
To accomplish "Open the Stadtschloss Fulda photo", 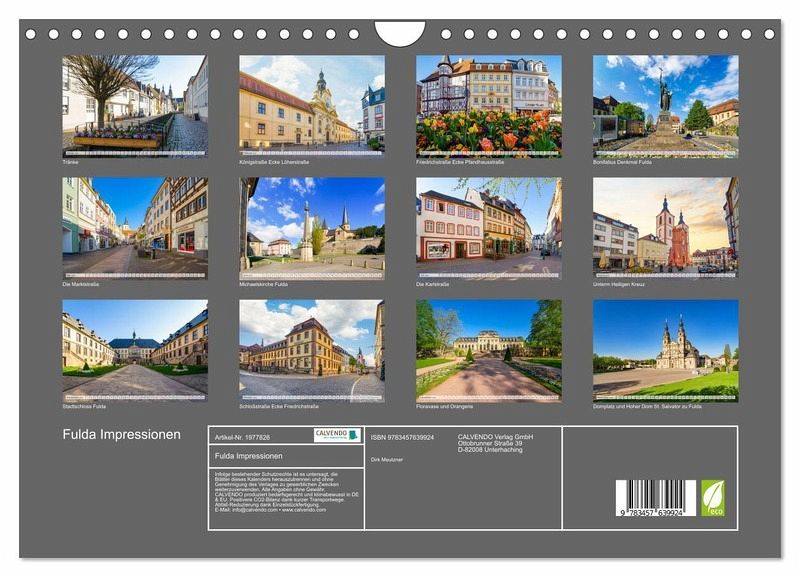I will pyautogui.click(x=135, y=350).
